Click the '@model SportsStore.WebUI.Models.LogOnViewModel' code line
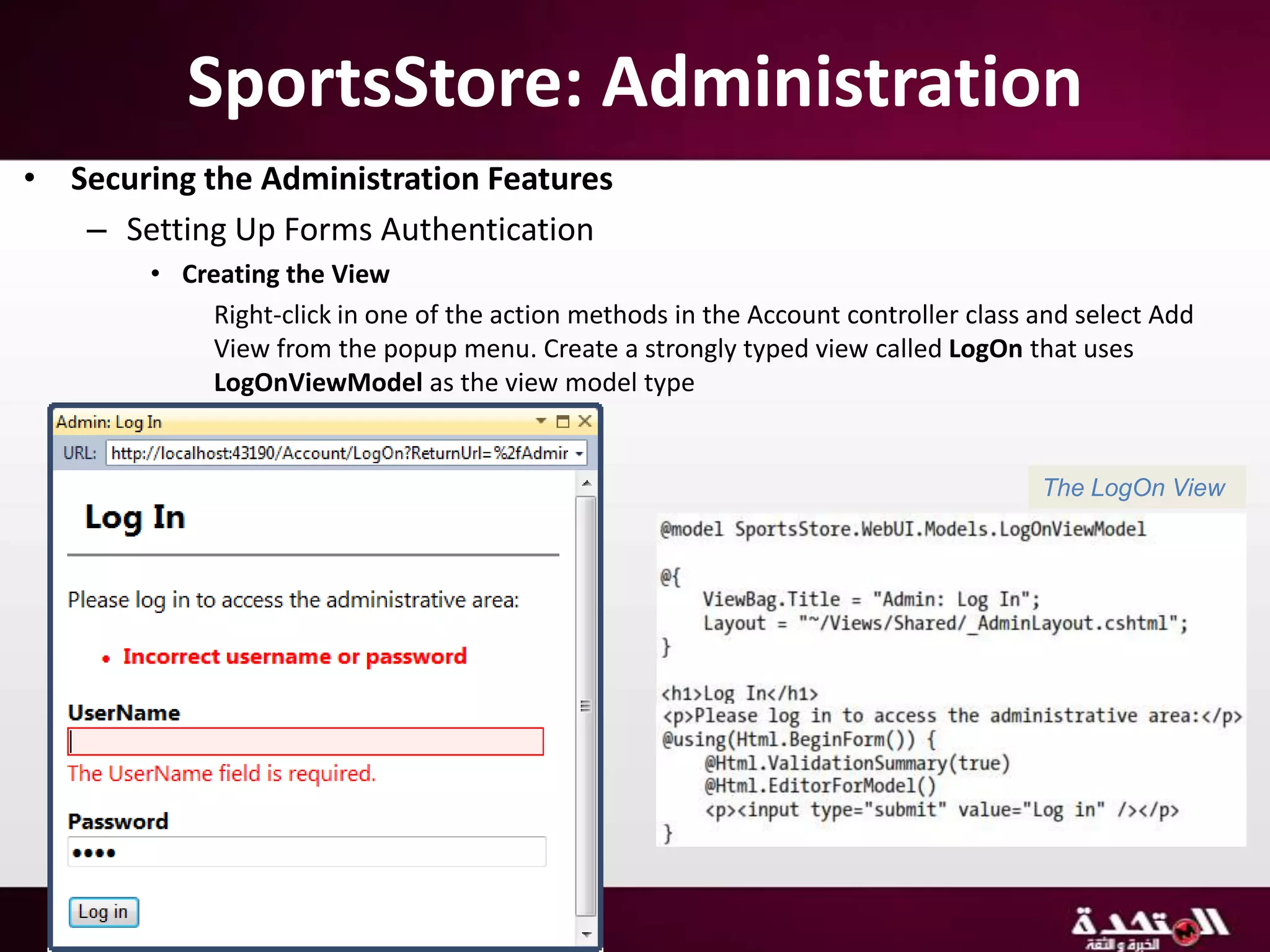Image resolution: width=1270 pixels, height=952 pixels. [x=904, y=529]
